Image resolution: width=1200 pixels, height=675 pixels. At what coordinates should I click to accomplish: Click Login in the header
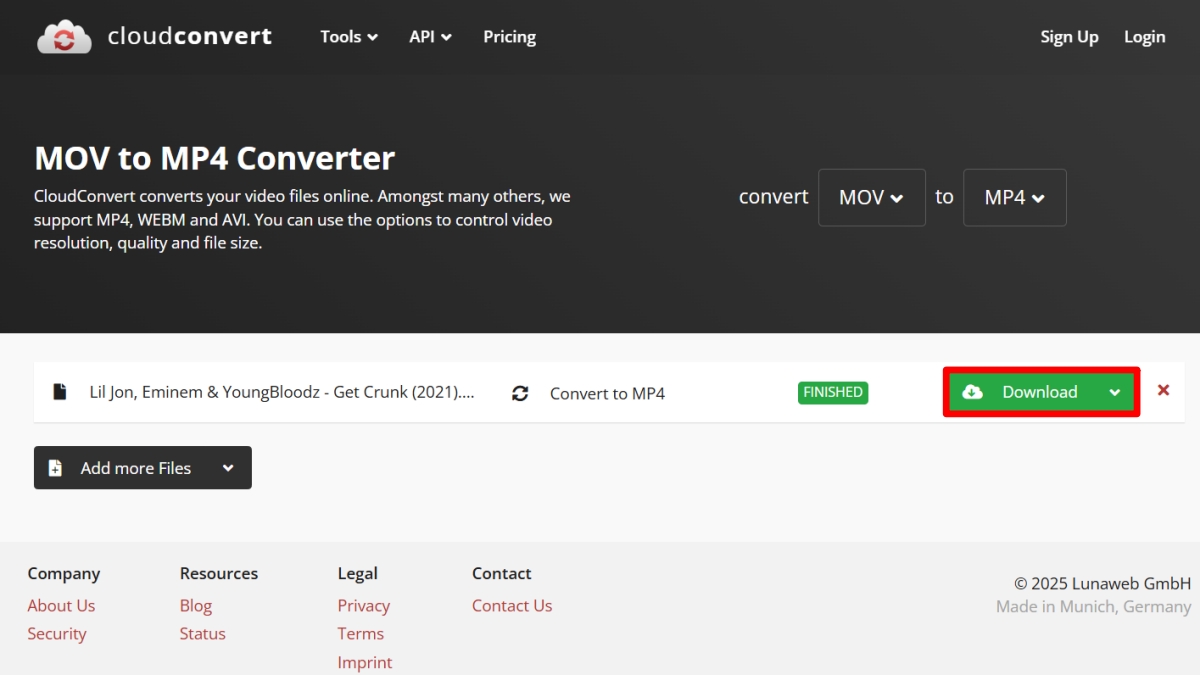point(1145,37)
